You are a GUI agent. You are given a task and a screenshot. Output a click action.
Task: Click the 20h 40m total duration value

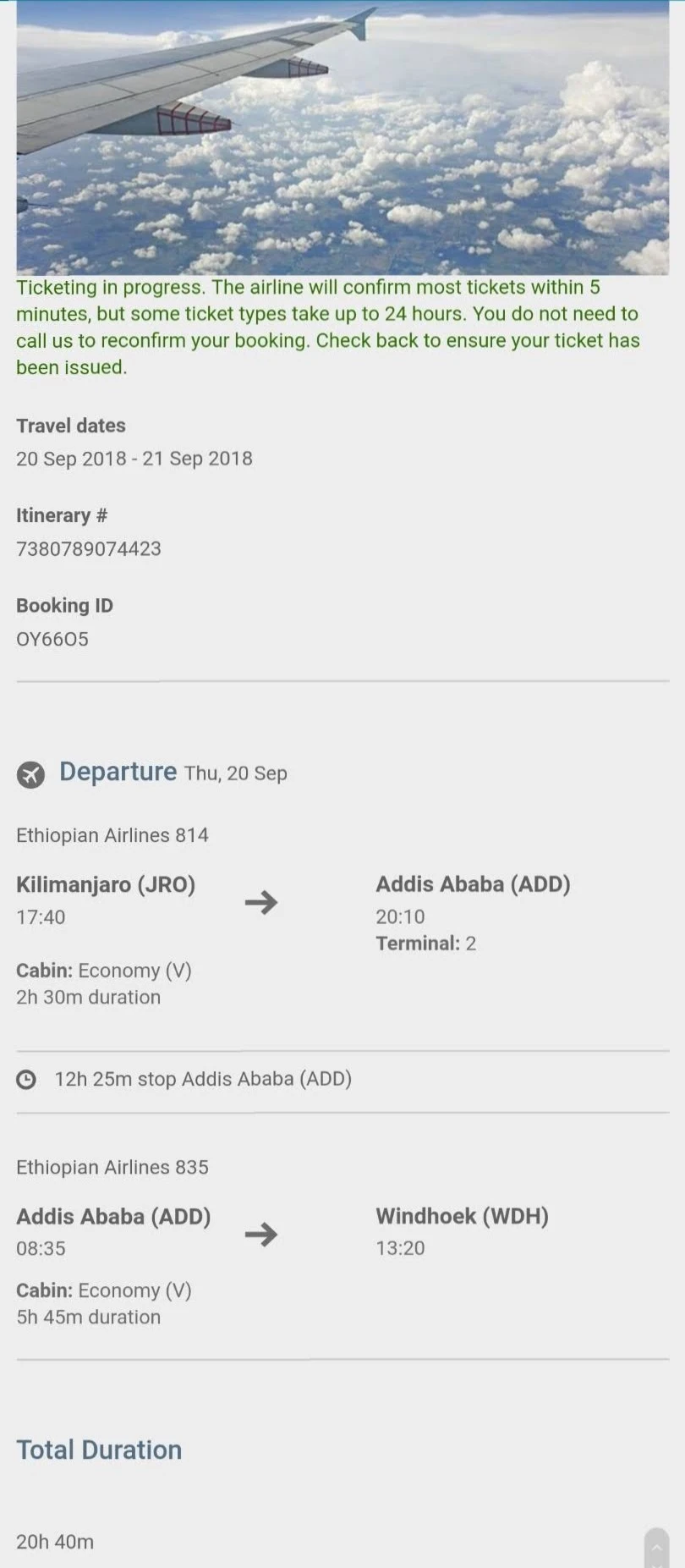pyautogui.click(x=55, y=1542)
